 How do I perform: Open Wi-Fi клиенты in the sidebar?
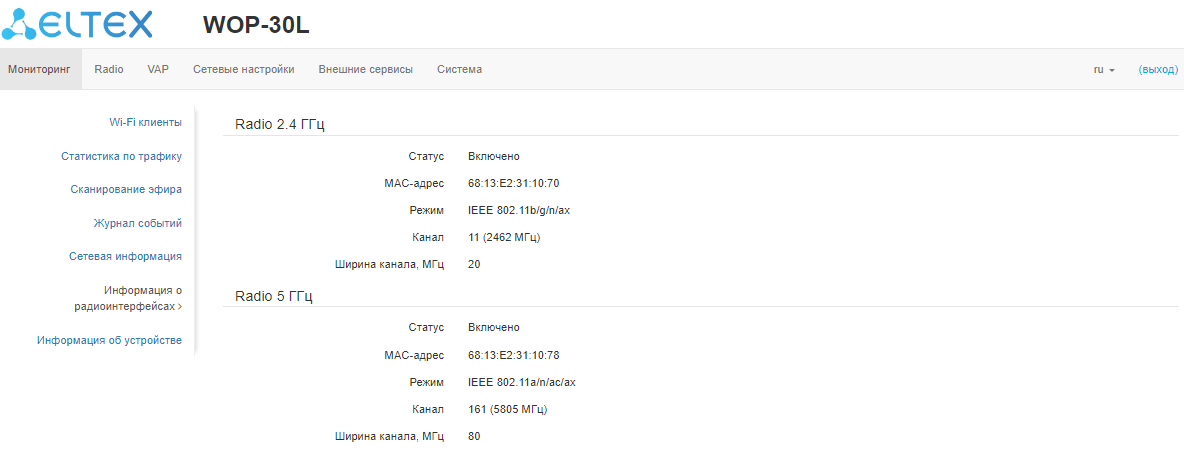[x=145, y=122]
